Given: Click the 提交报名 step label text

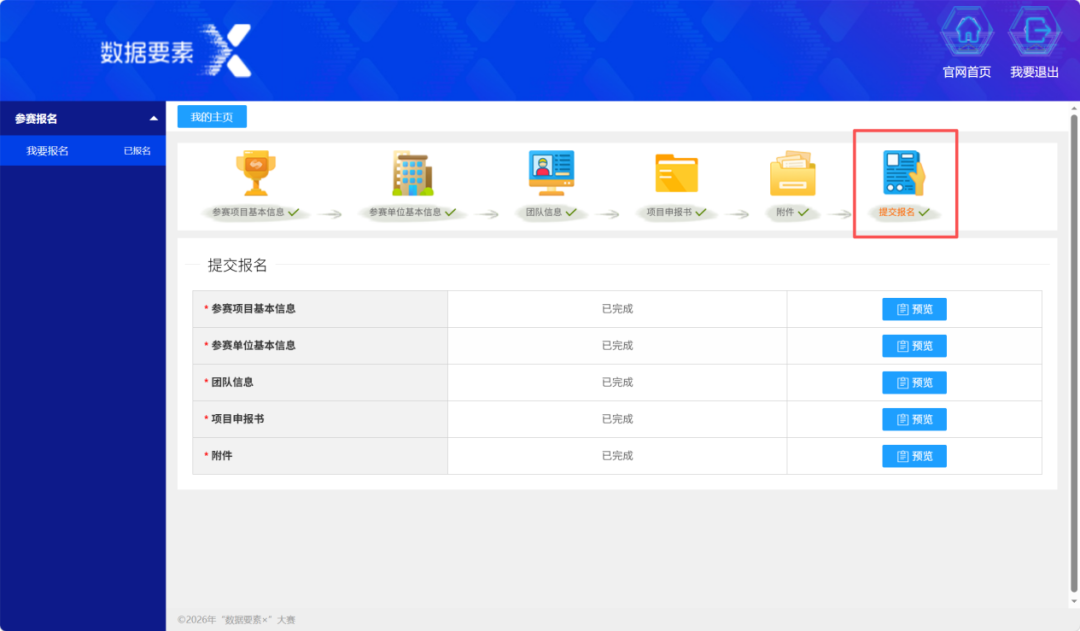Looking at the screenshot, I should [896, 212].
